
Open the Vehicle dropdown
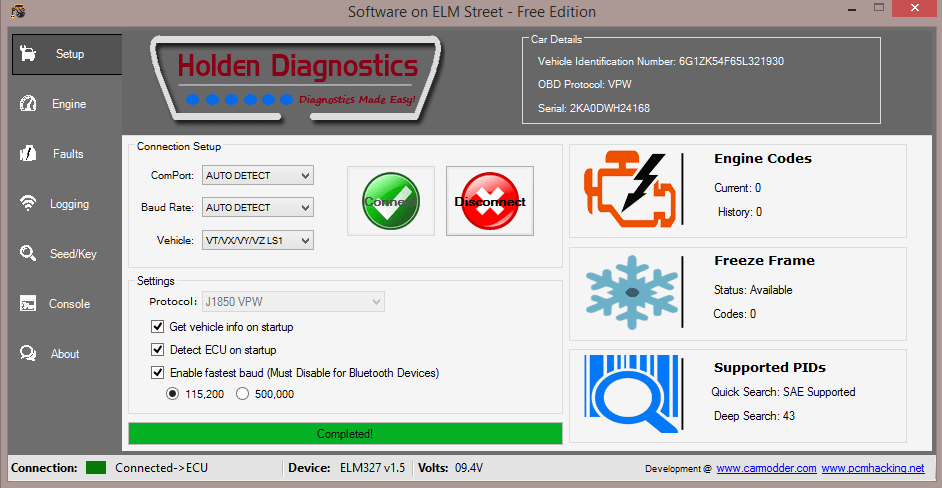point(258,240)
